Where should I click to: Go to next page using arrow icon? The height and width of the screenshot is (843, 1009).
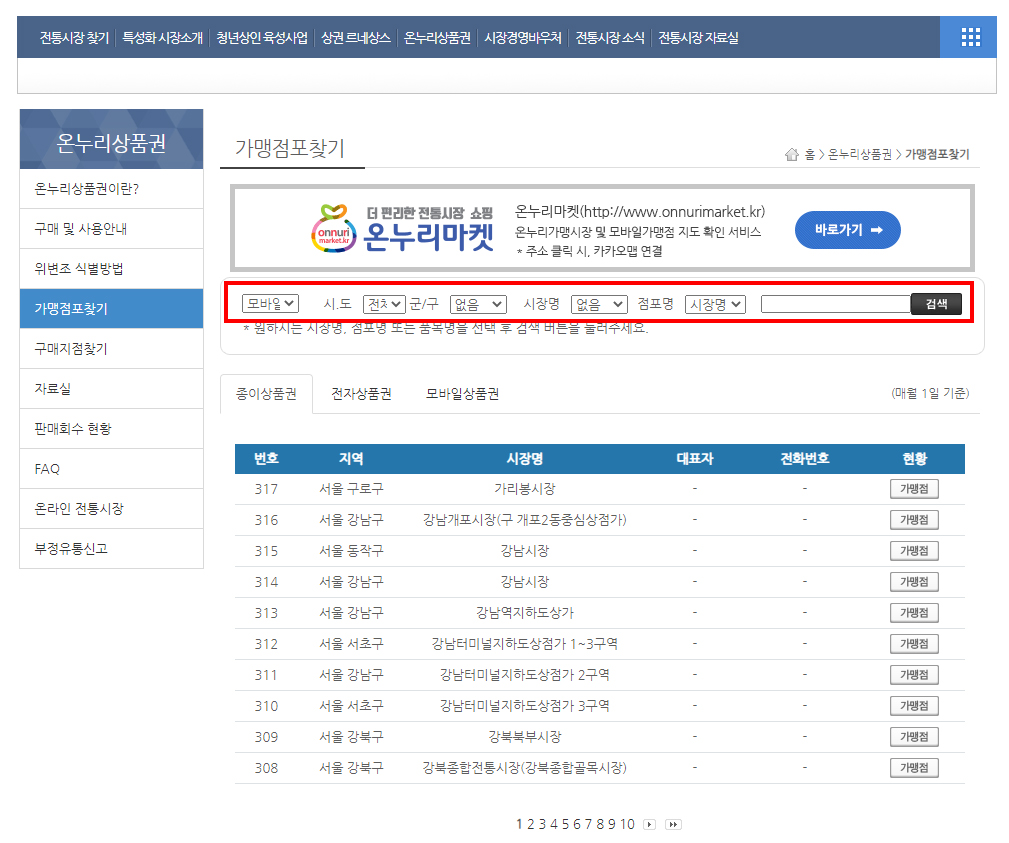pos(649,824)
